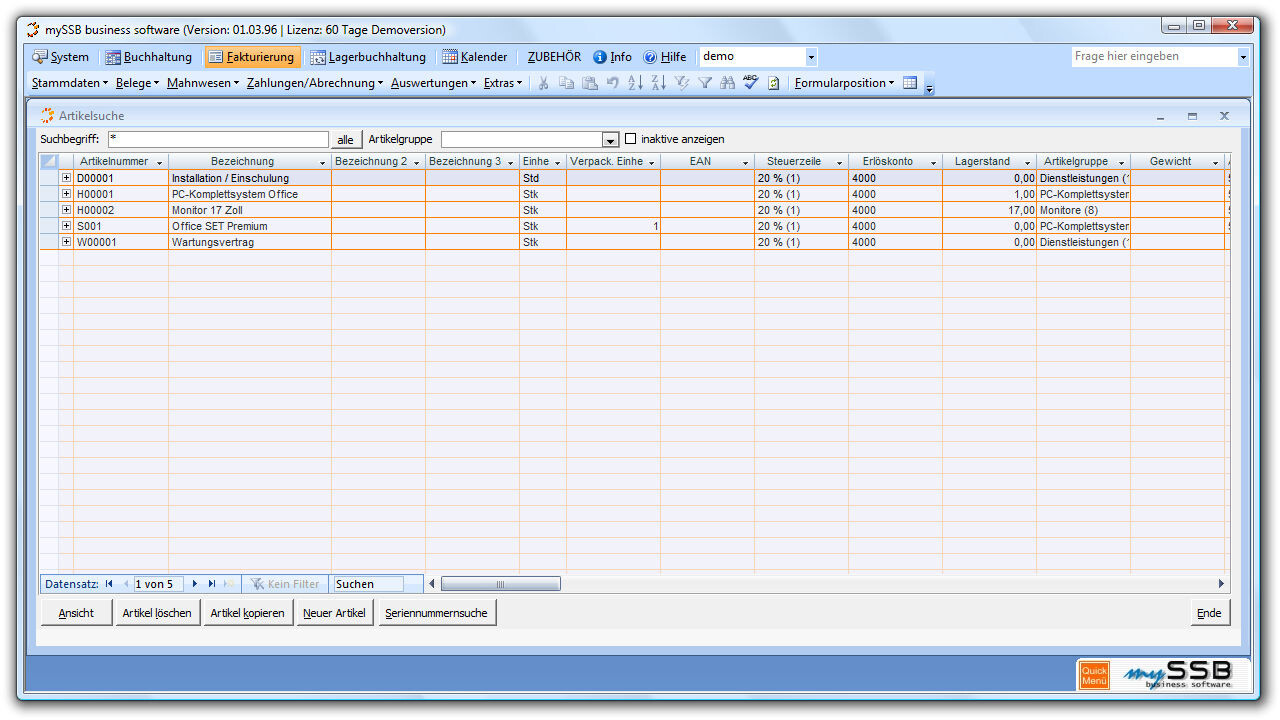Expand row H00002 with plus box
The width and height of the screenshot is (1280, 720).
click(x=67, y=210)
